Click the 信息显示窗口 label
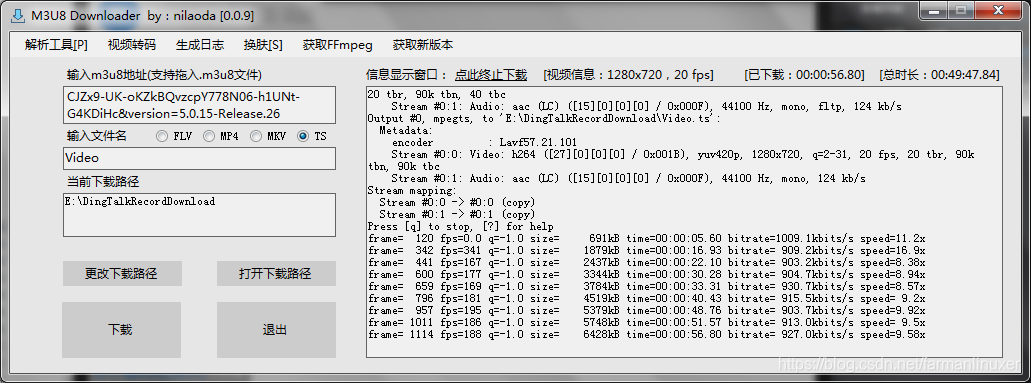 pyautogui.click(x=407, y=74)
